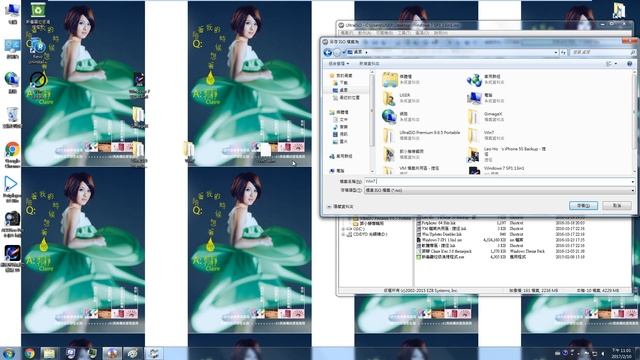Select the Claire Kuo 3.0 themepack row

(500, 251)
